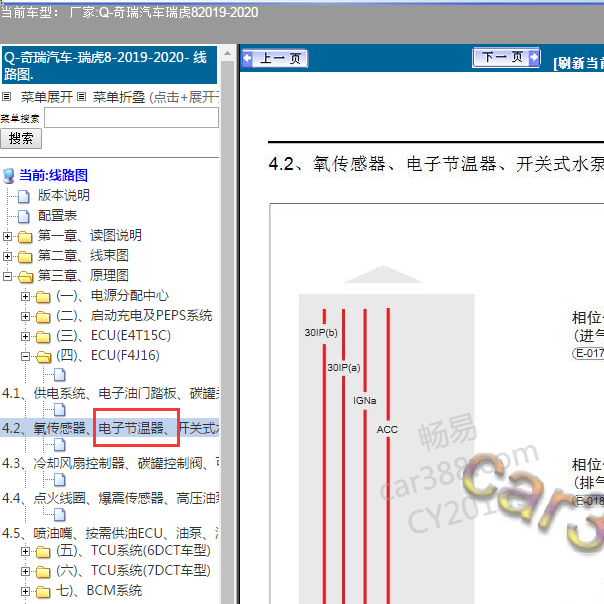This screenshot has height=604, width=604.
Task: Click the sidebar vertical scrollbar track
Action: (227, 331)
